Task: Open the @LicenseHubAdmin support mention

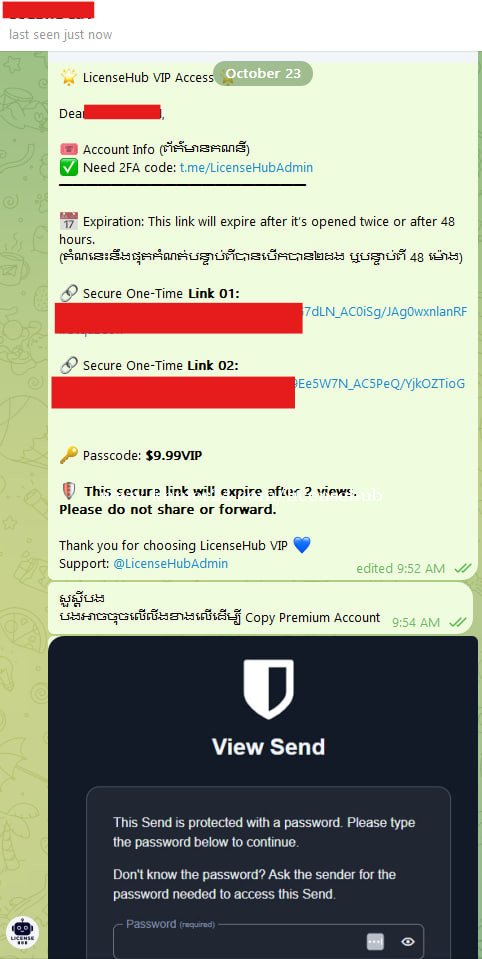Action: 171,563
